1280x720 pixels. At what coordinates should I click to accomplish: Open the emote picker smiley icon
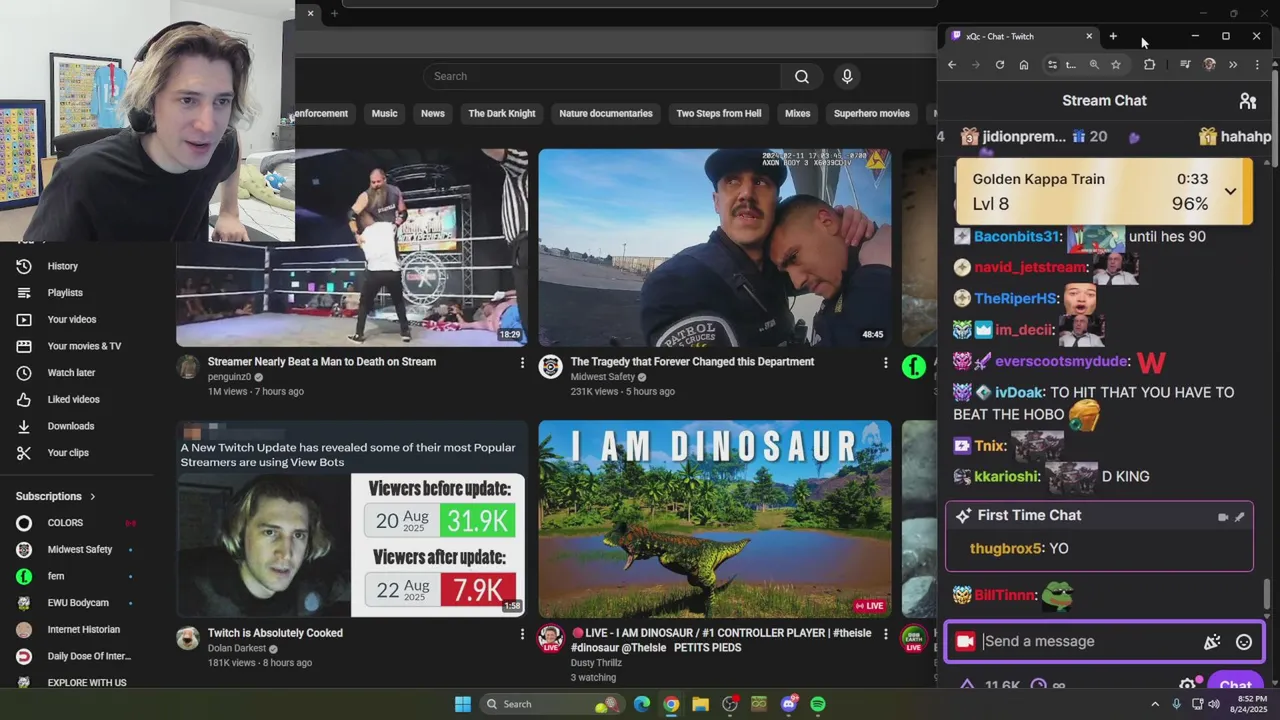[x=1244, y=642]
